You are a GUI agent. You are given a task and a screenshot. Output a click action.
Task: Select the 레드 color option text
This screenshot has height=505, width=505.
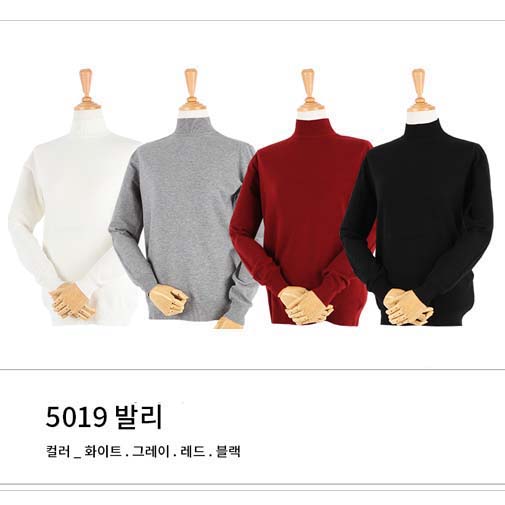point(193,451)
